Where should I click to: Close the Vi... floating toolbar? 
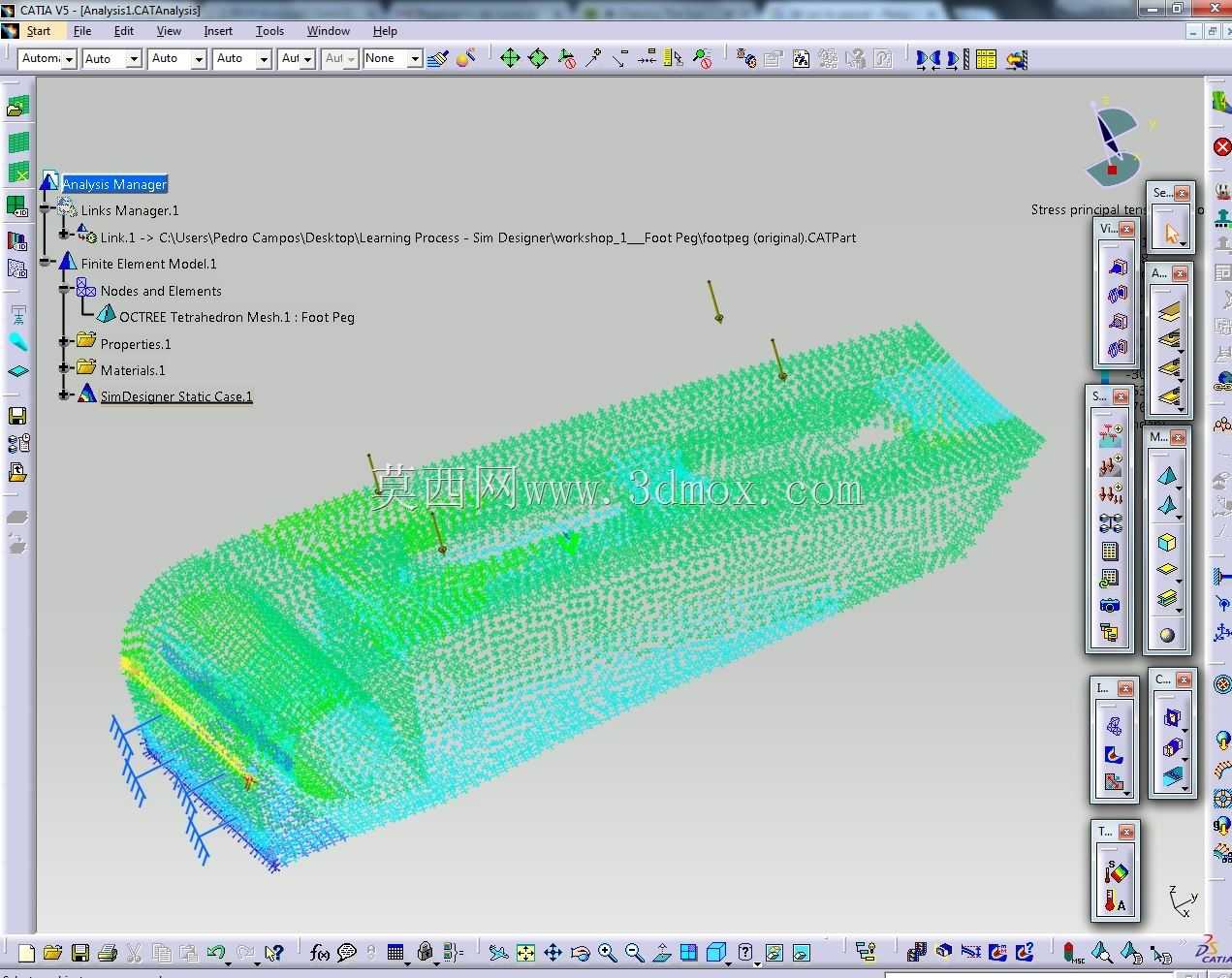pyautogui.click(x=1126, y=229)
